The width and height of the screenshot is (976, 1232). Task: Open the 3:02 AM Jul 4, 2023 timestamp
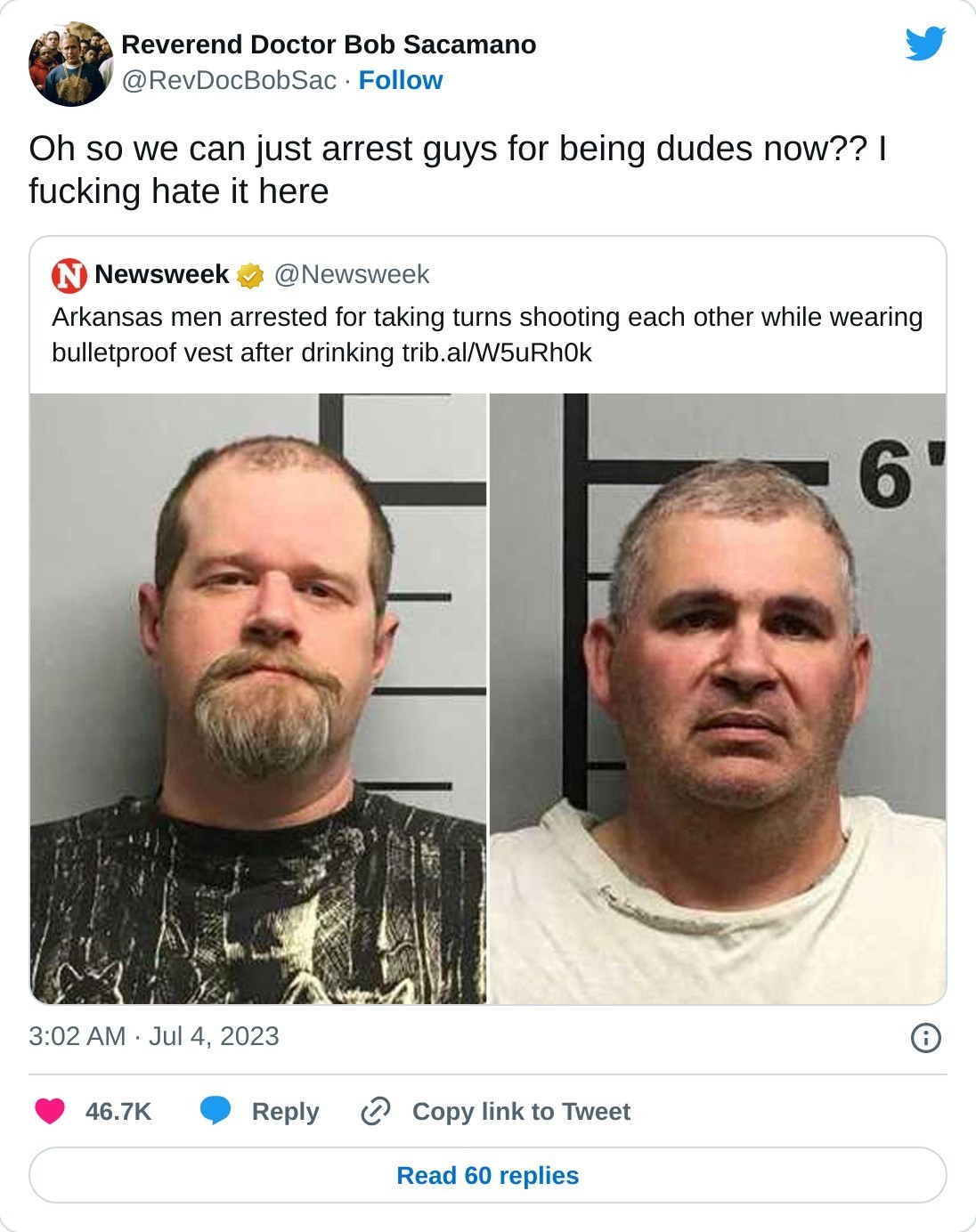[154, 1036]
